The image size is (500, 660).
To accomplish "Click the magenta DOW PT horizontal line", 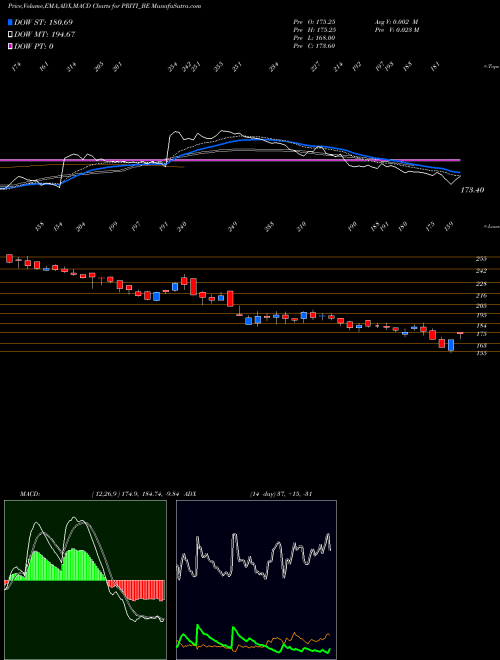I will (230, 160).
